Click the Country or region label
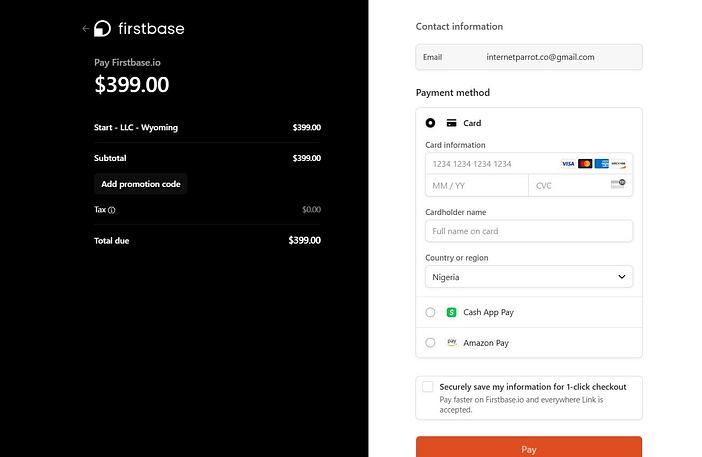 (x=457, y=258)
